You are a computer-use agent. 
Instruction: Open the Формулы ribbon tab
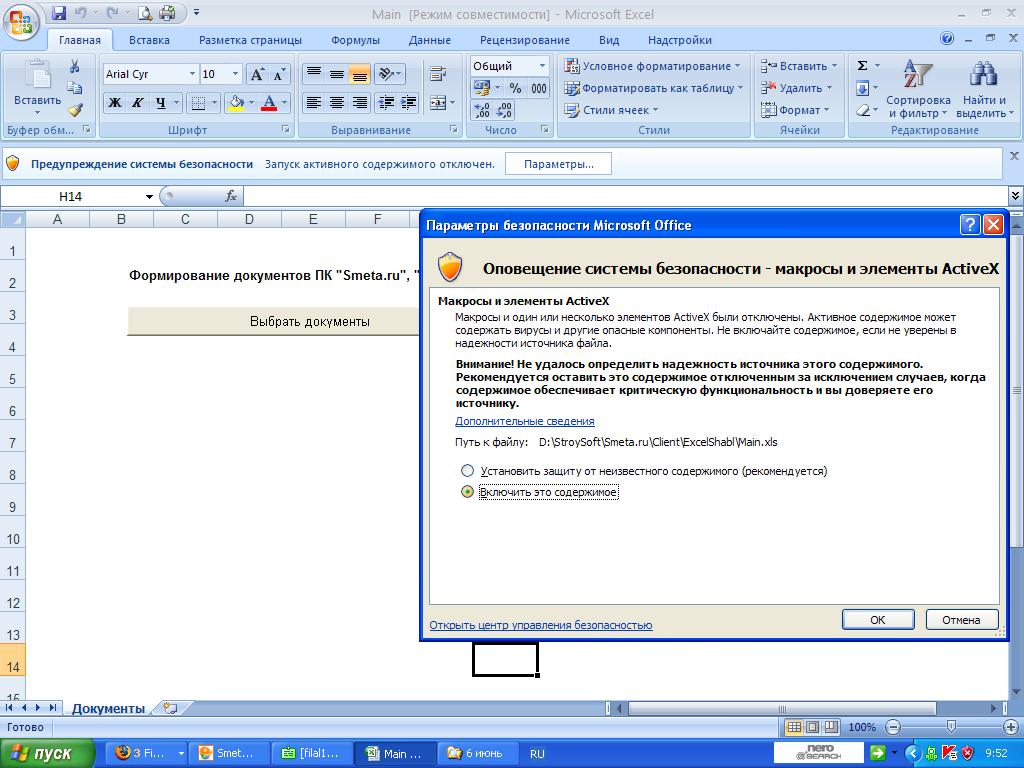pos(355,40)
